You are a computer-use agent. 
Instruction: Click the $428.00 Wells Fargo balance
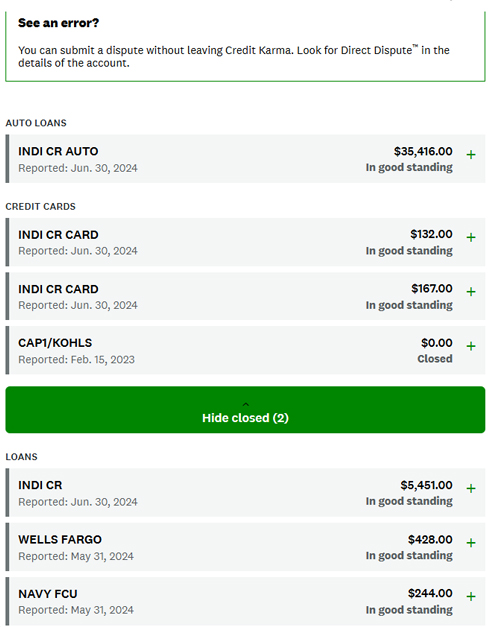point(430,539)
